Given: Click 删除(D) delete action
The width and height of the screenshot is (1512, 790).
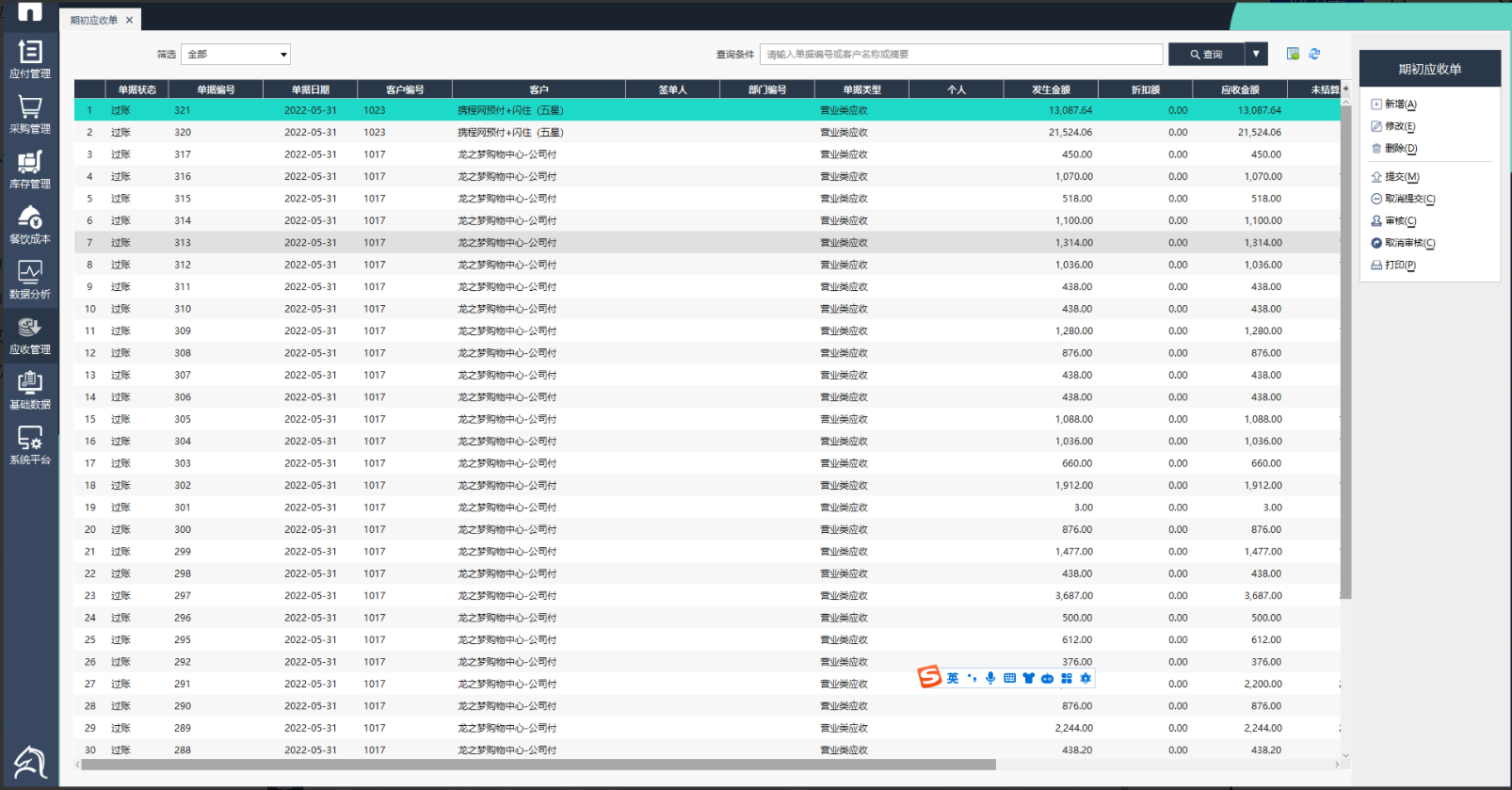Looking at the screenshot, I should coord(1399,149).
